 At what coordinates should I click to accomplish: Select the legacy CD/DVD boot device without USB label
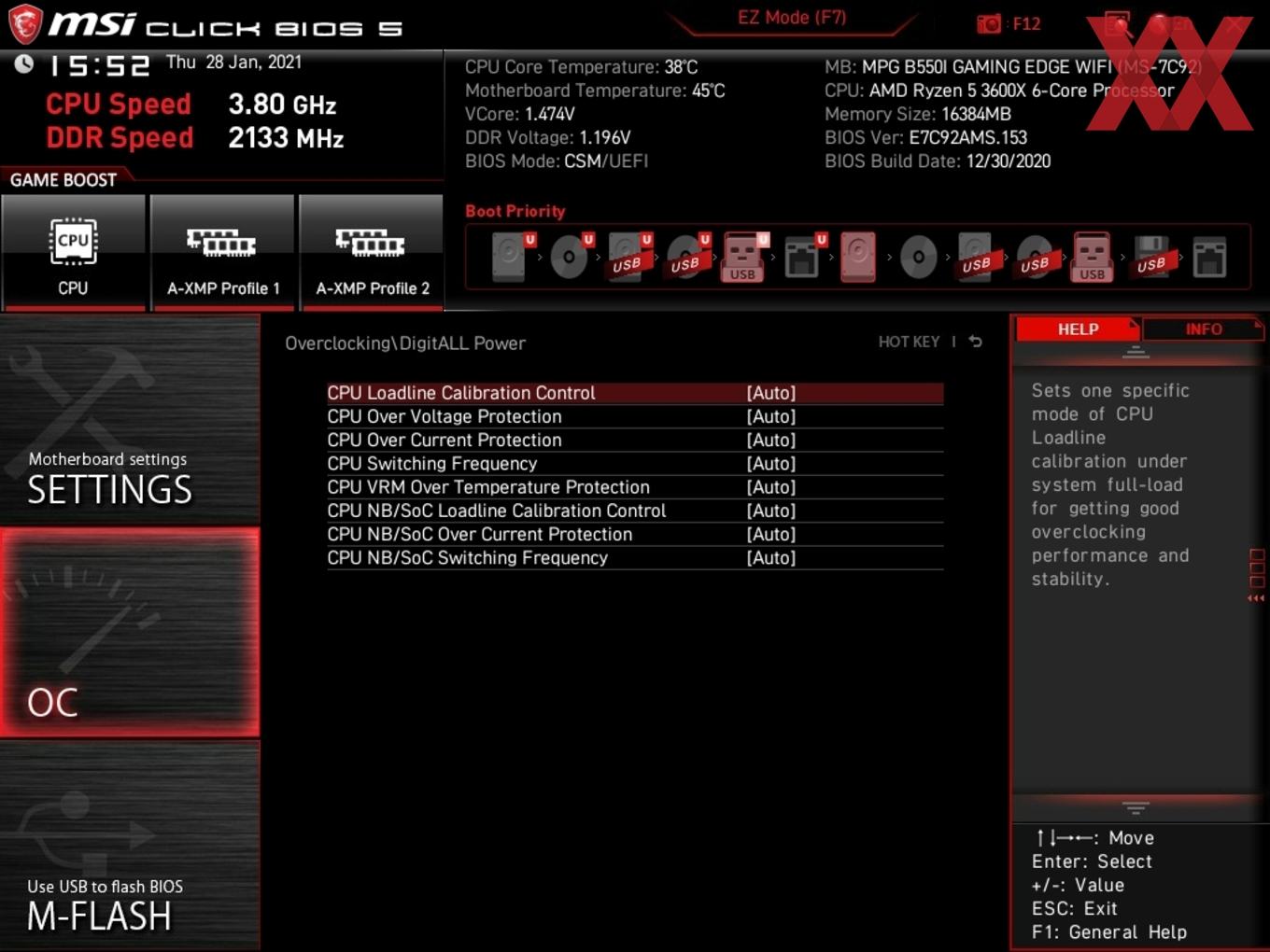coord(918,257)
